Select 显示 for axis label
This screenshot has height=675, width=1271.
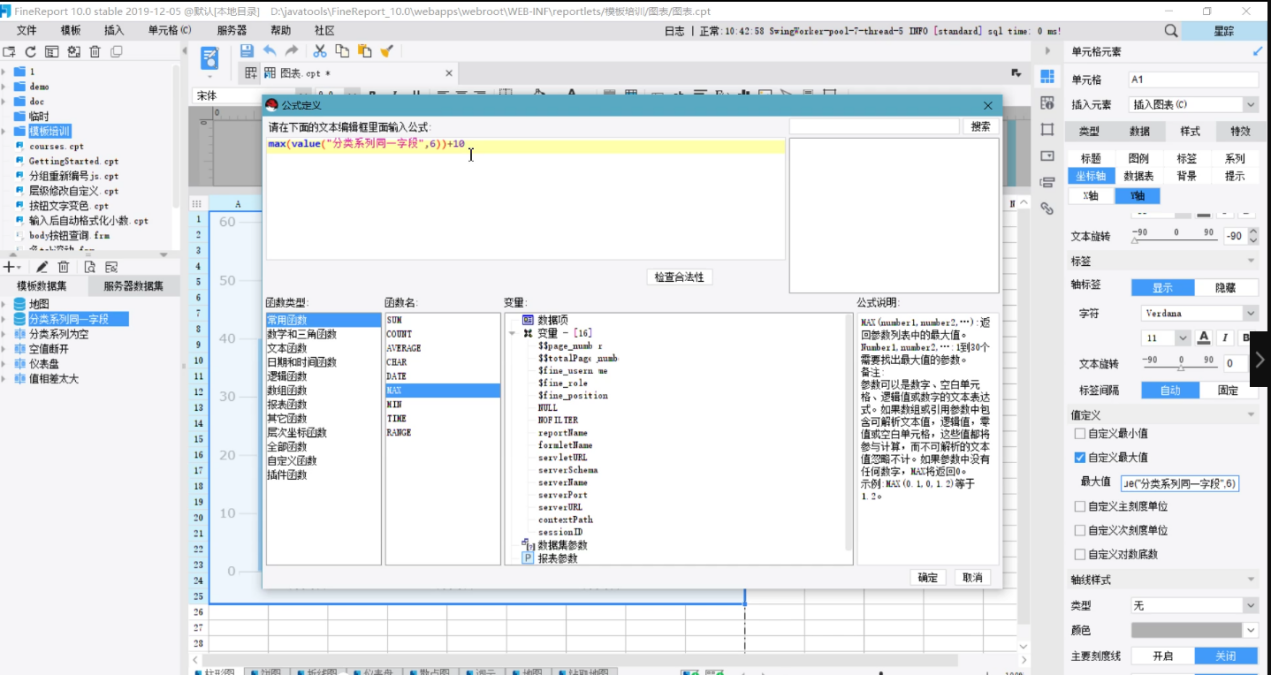[1162, 287]
